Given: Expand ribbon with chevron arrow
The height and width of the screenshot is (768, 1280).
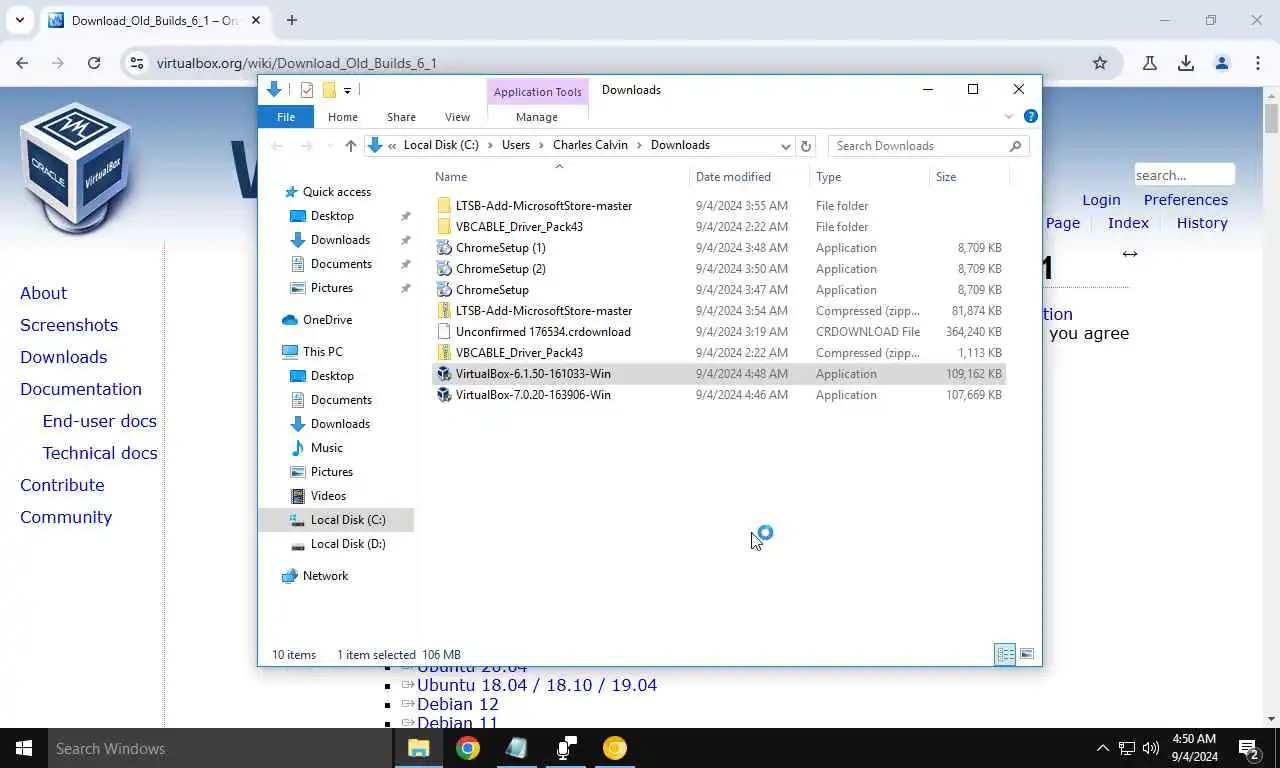Looking at the screenshot, I should (1009, 117).
